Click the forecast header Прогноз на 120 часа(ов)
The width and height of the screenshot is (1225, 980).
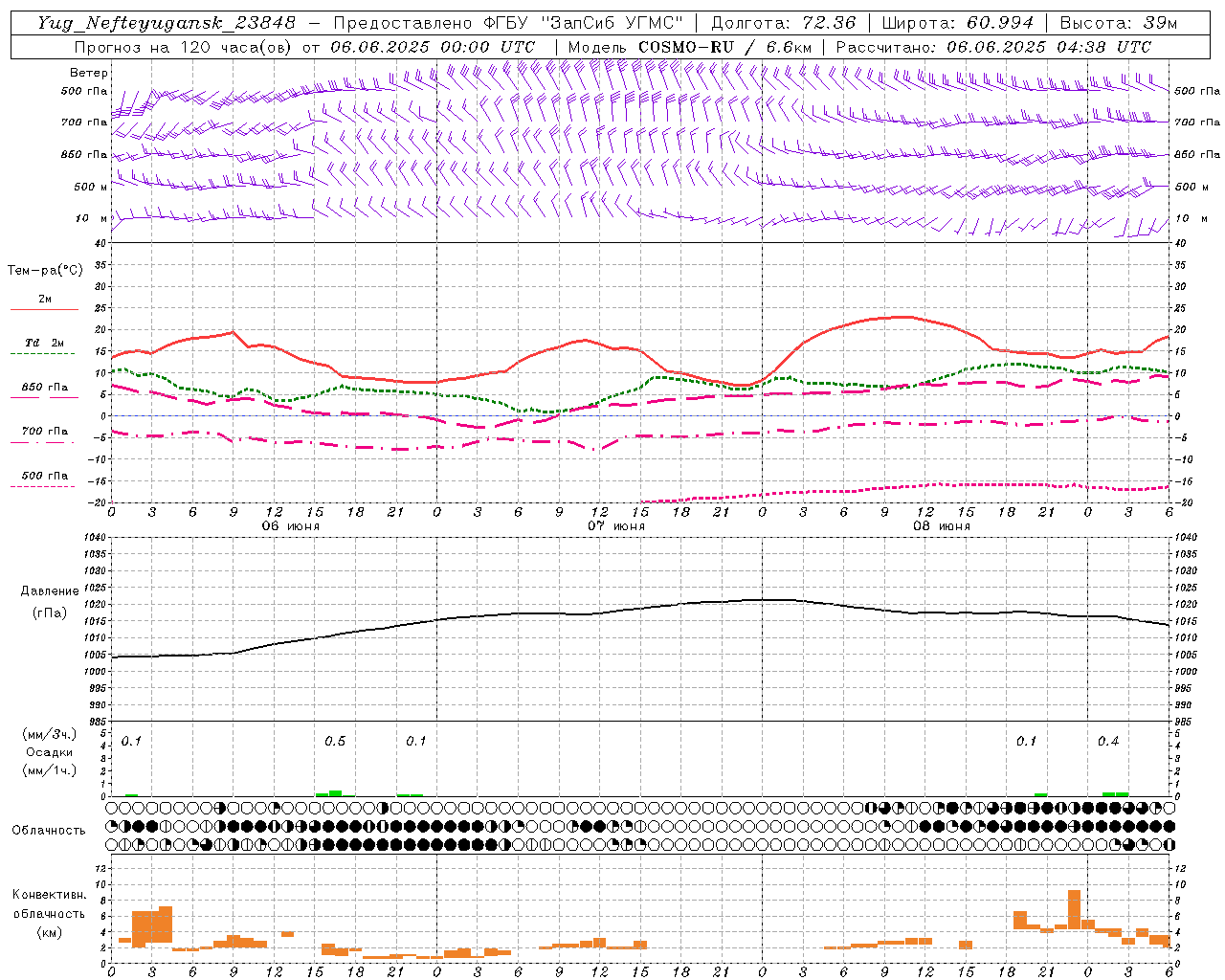(x=184, y=47)
